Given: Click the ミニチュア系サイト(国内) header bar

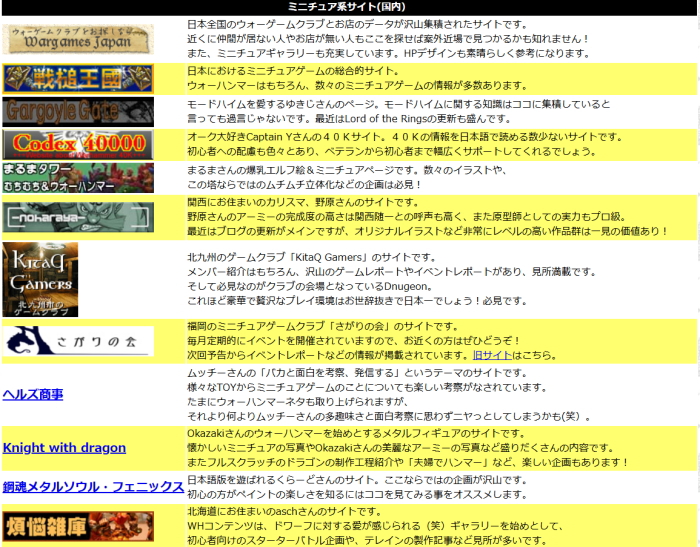Looking at the screenshot, I should point(349,7).
